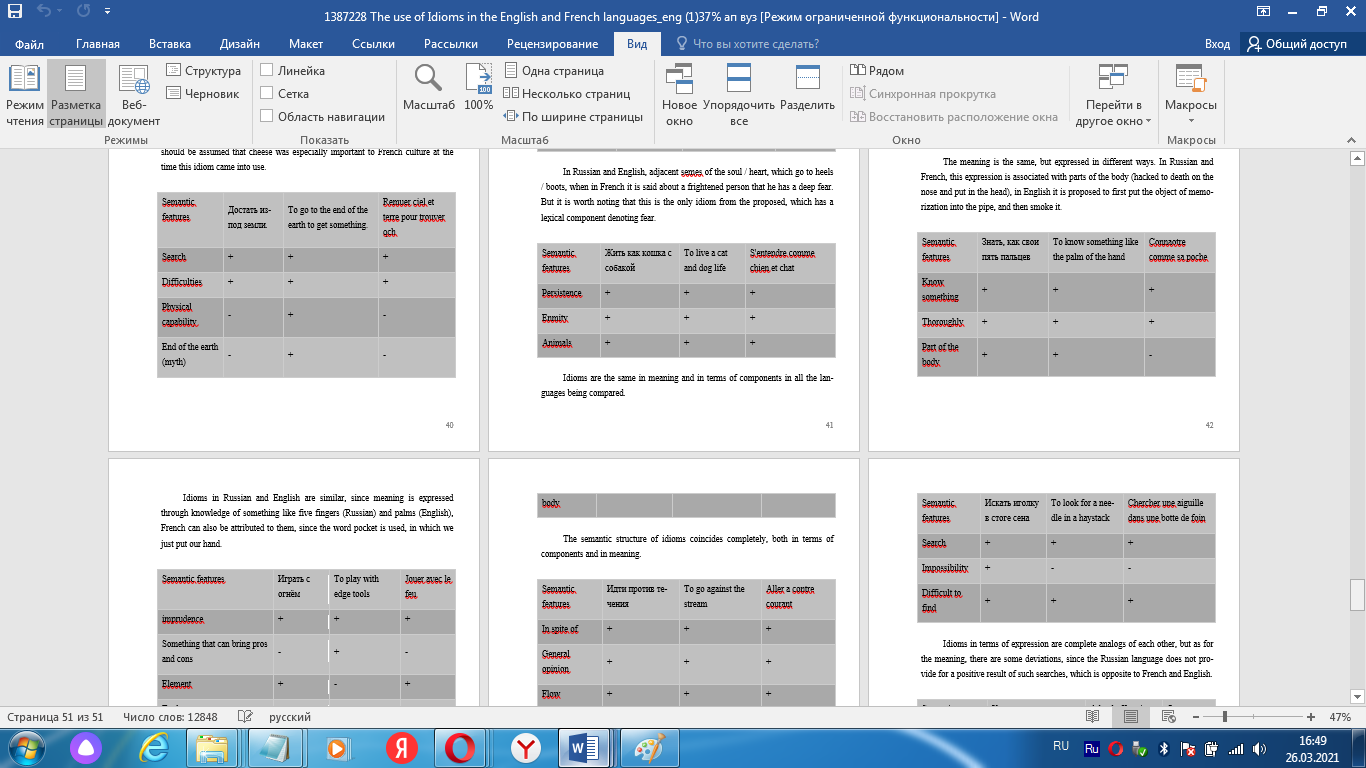Switch to the Review (Рецензирование) tab
The image size is (1366, 768).
[552, 44]
